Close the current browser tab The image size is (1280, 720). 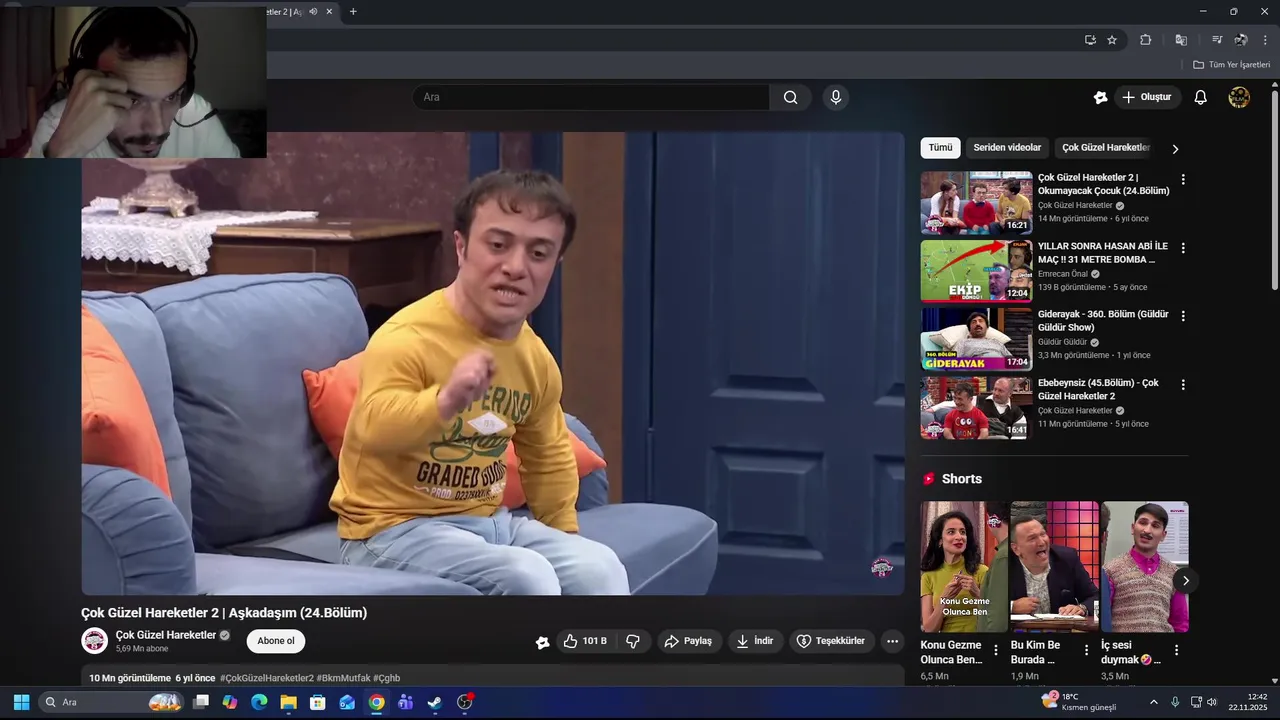329,12
